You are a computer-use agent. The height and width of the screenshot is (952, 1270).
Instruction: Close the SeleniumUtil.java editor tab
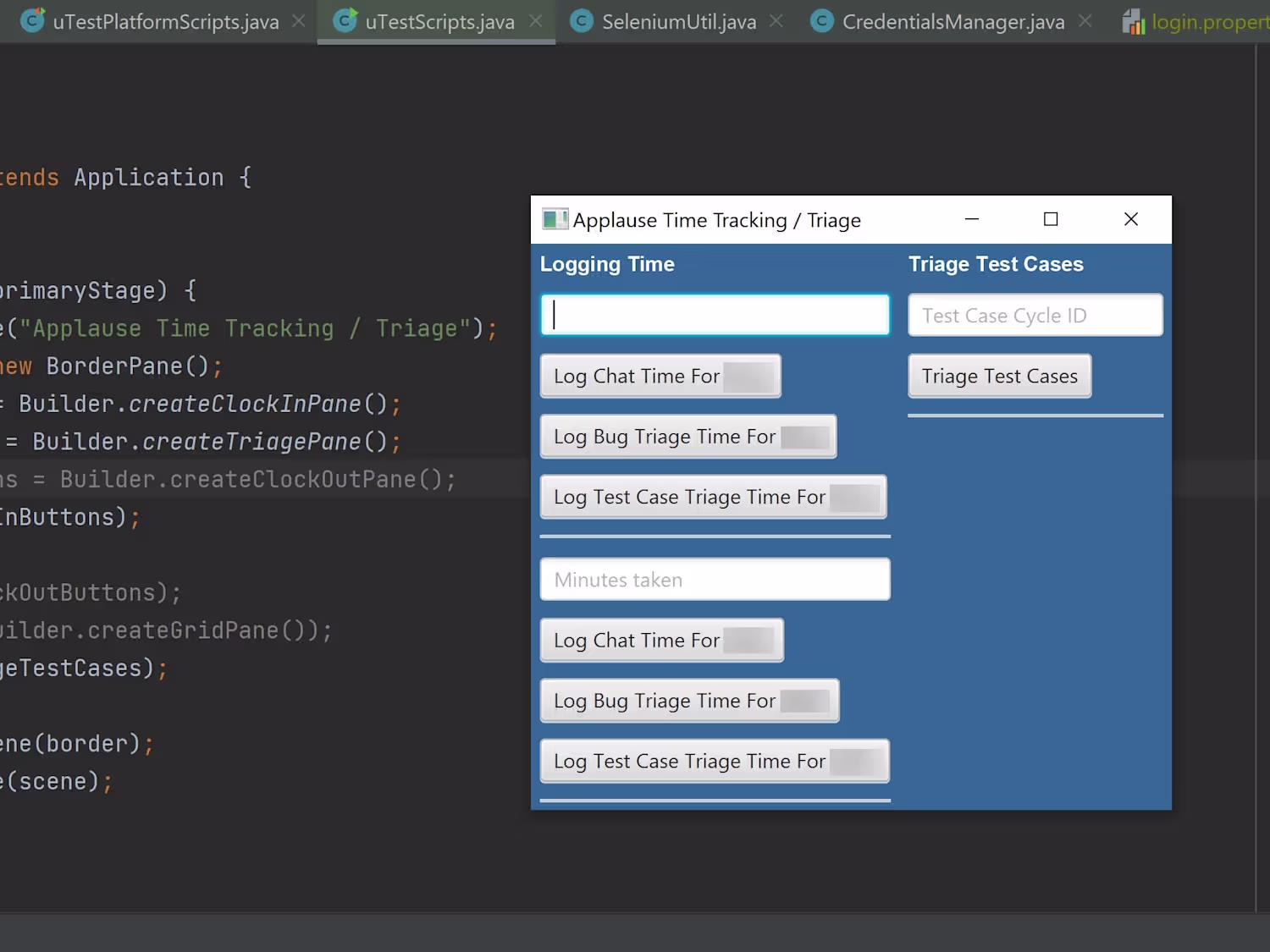pos(776,21)
